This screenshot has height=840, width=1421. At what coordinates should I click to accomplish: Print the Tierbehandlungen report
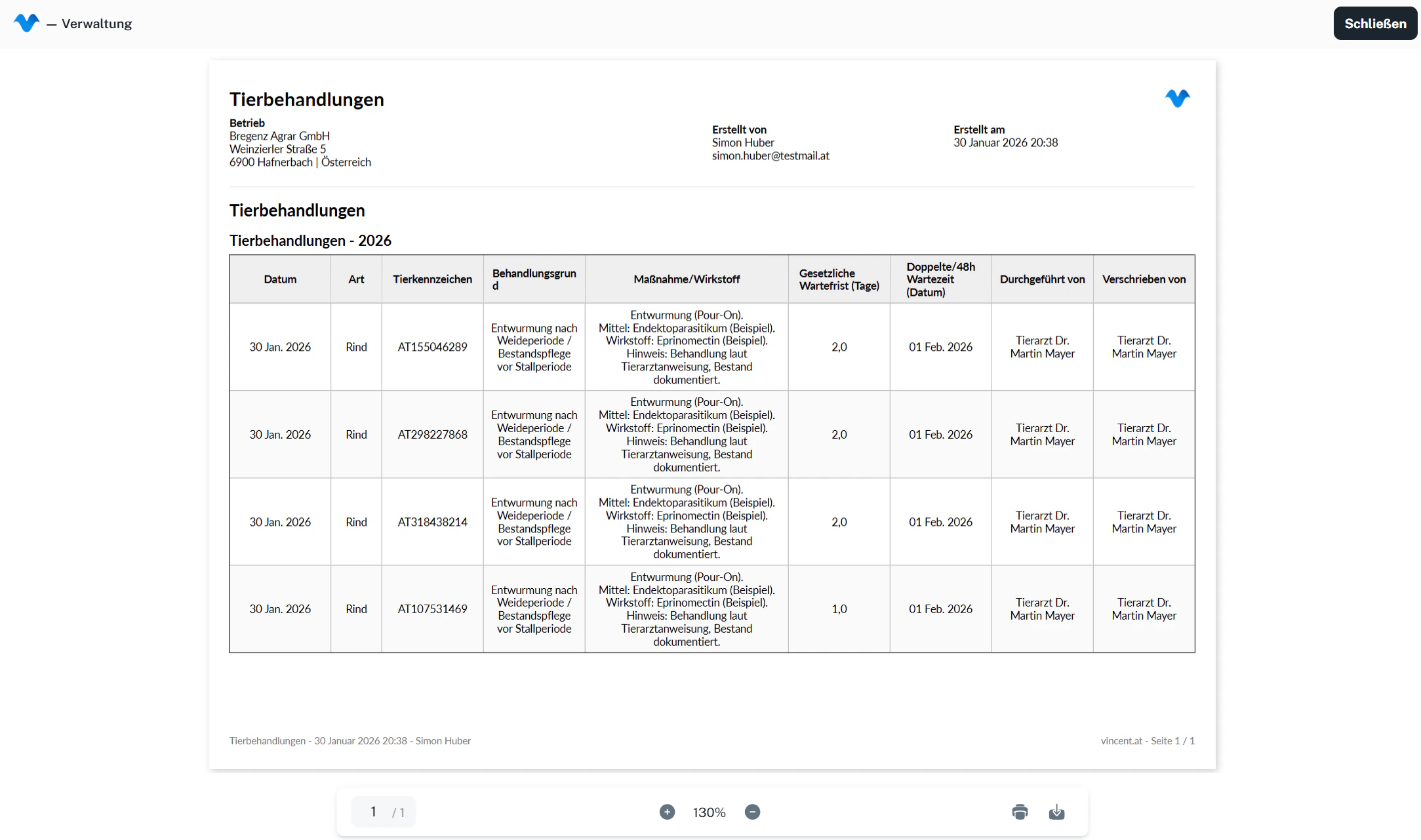click(x=1020, y=812)
